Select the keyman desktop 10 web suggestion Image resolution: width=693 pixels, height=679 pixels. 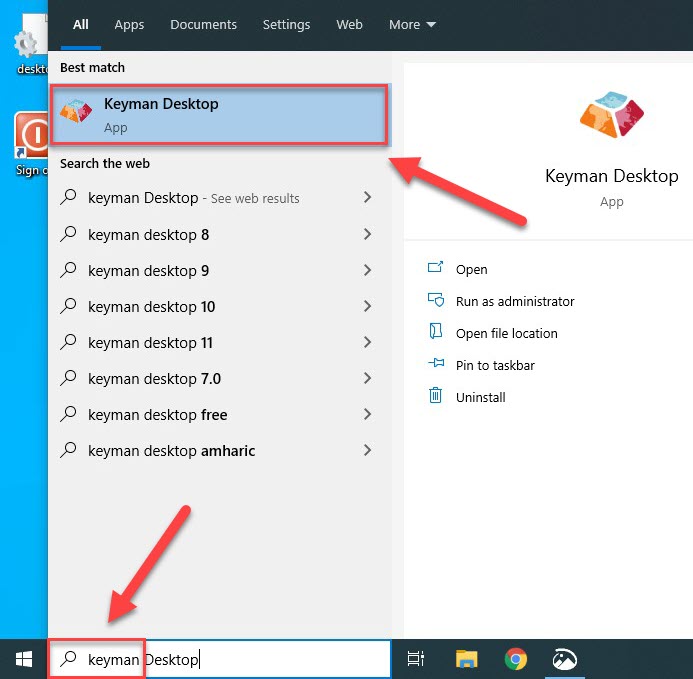(152, 307)
